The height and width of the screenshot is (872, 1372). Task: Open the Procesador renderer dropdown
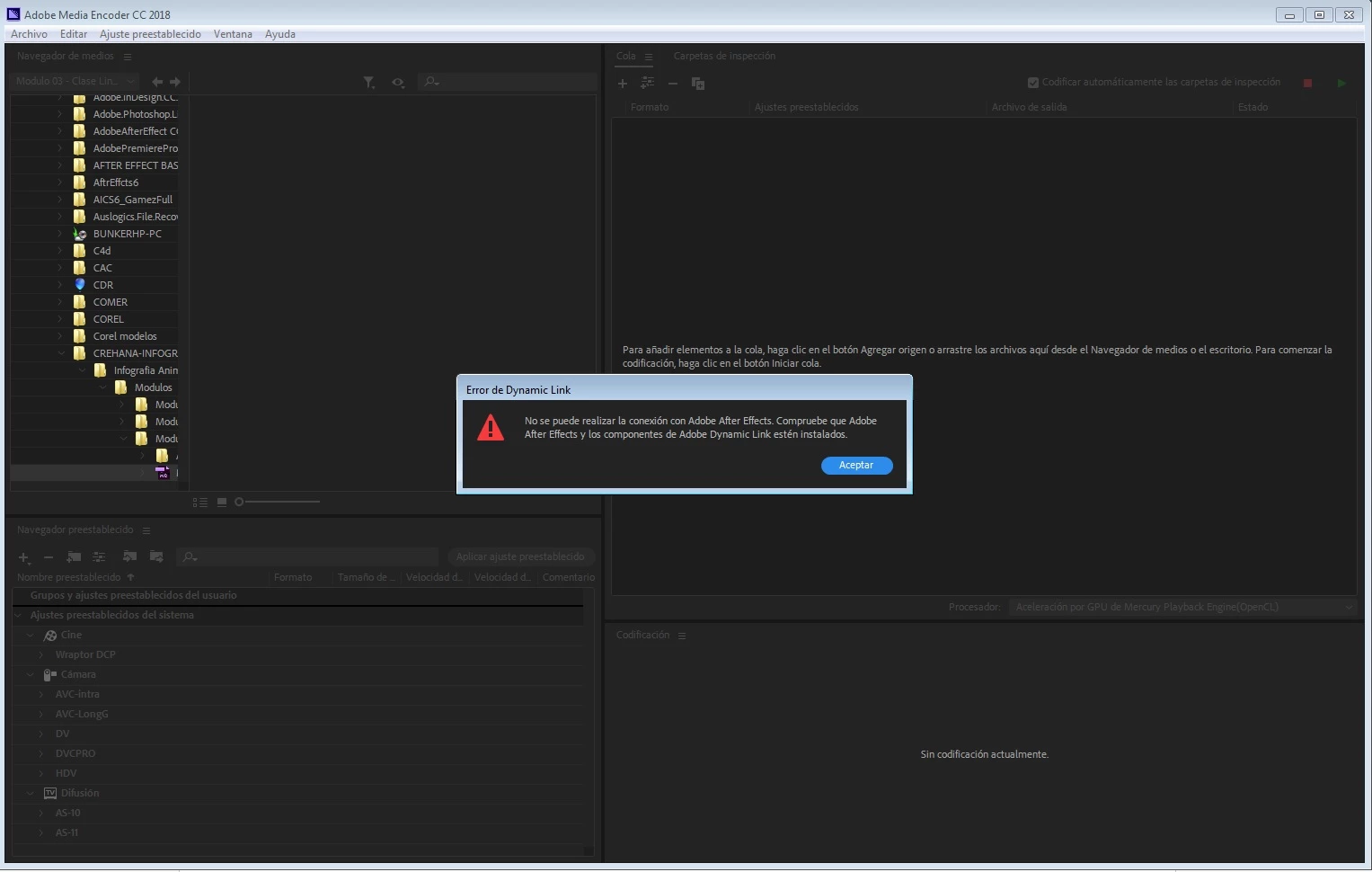[x=1181, y=607]
